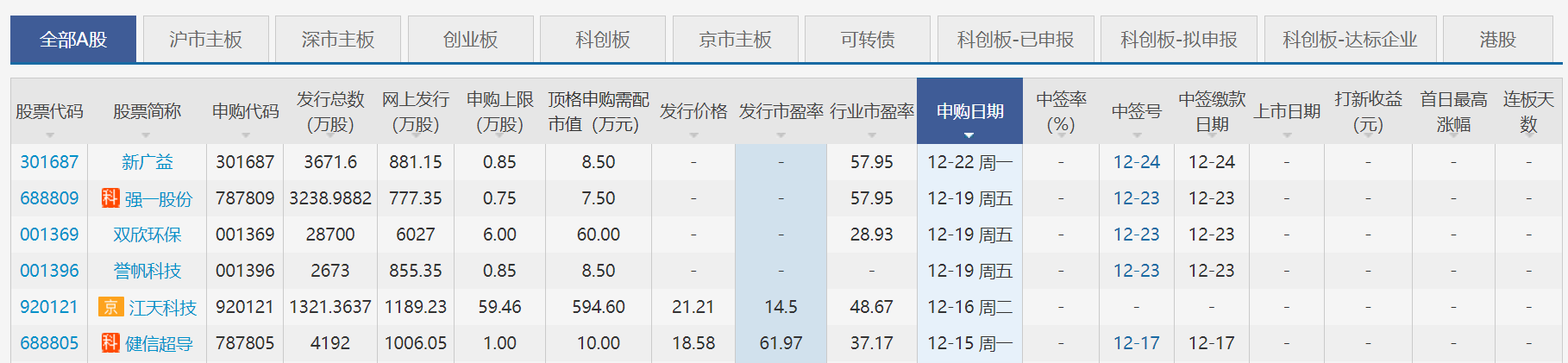Select the 港股 tab
Viewport: 1568px width, 363px height.
click(1496, 40)
